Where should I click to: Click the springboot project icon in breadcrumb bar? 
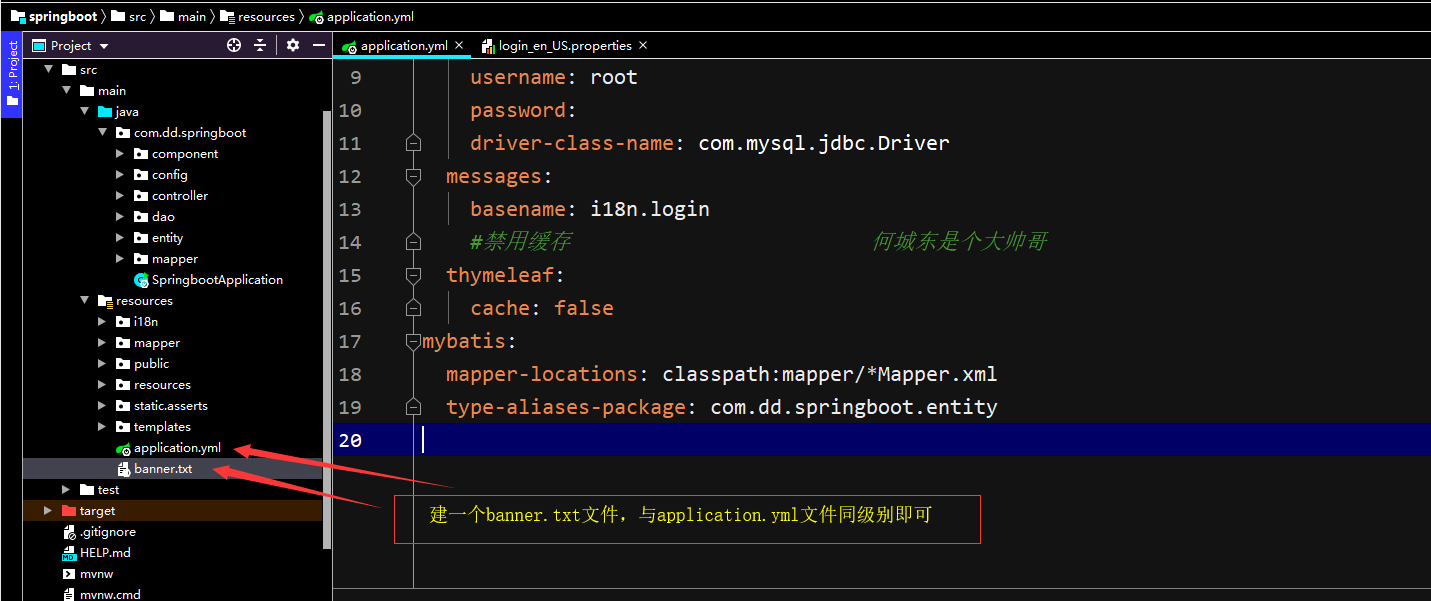(x=18, y=16)
